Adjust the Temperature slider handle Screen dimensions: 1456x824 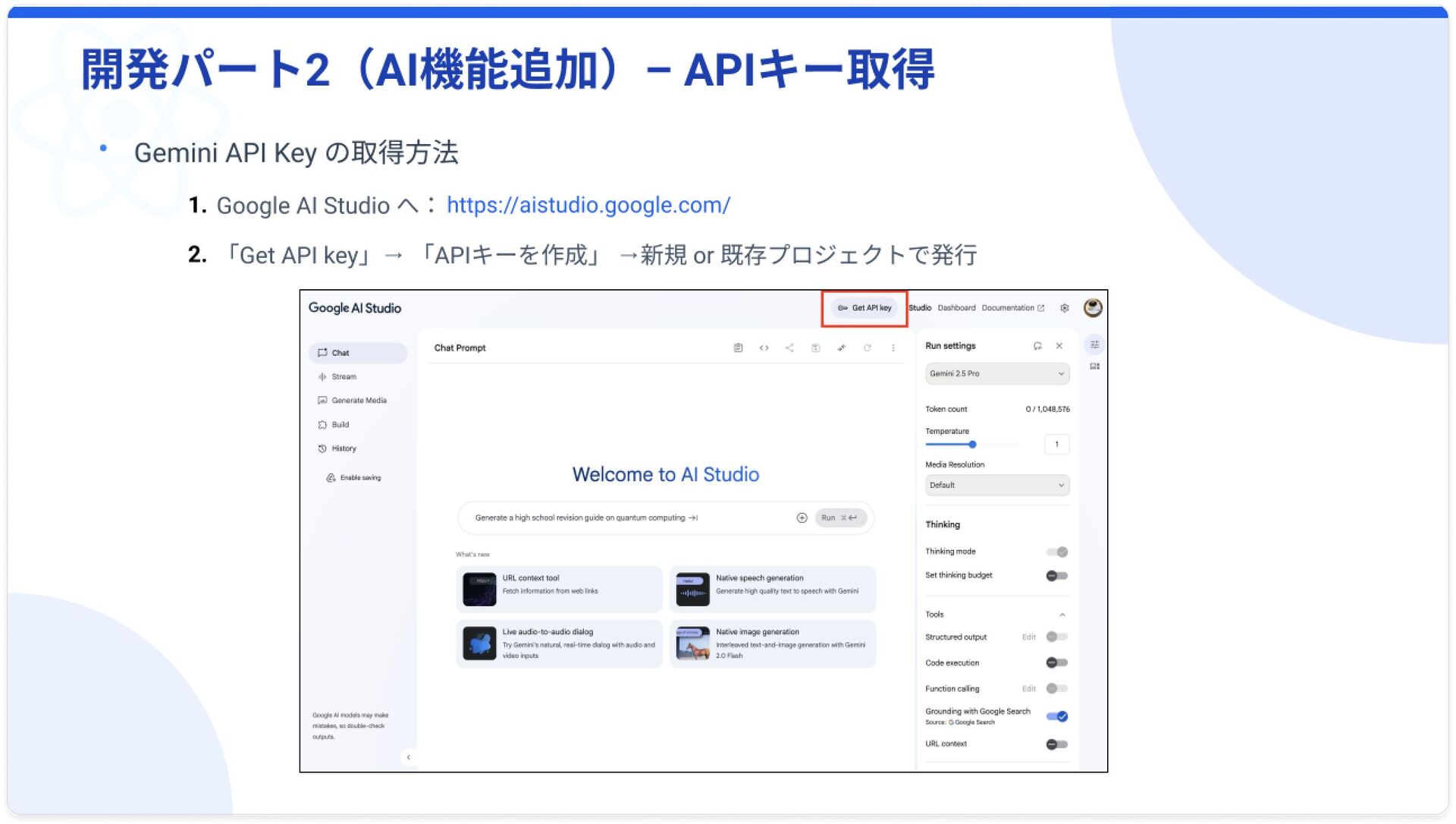(x=972, y=445)
